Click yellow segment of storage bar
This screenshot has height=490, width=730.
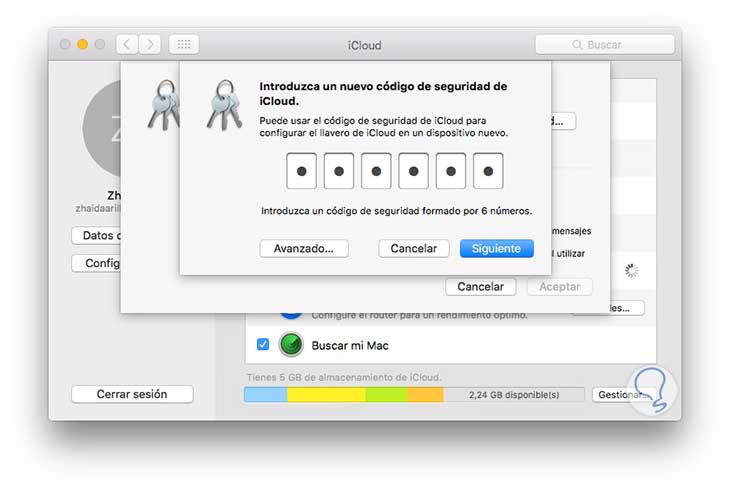coord(326,395)
